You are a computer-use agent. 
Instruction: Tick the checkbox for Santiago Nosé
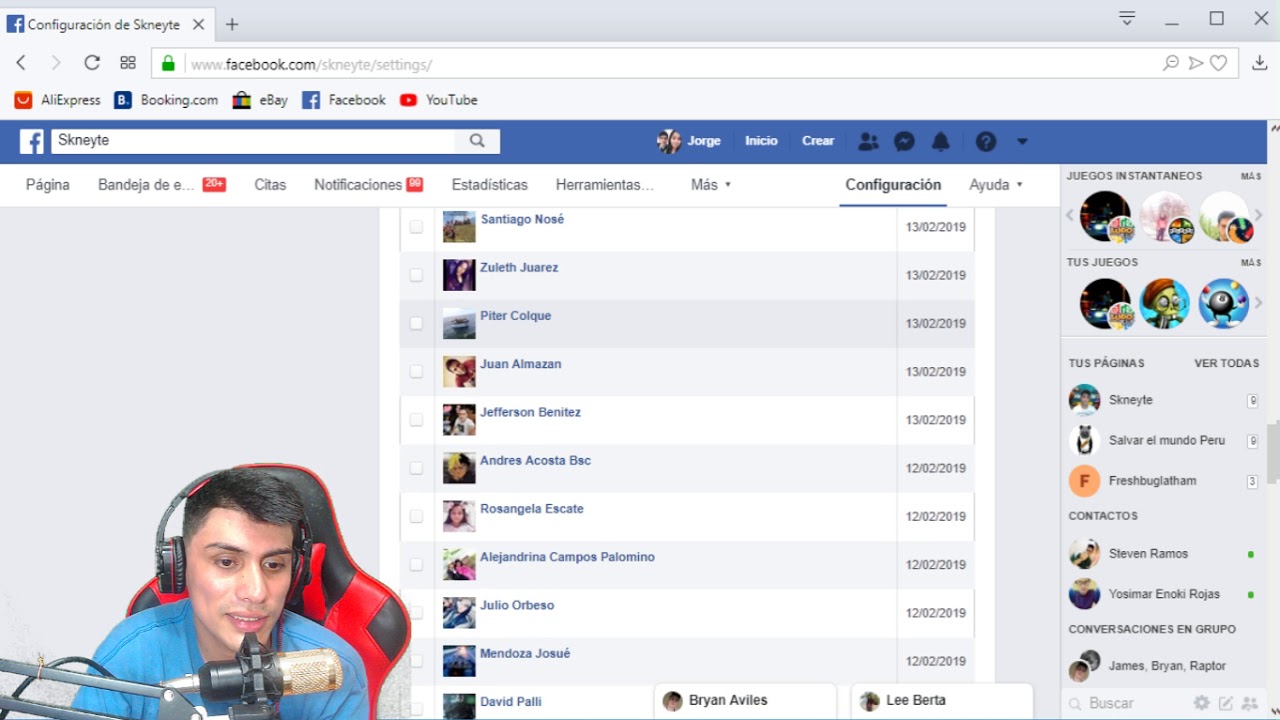(x=416, y=227)
